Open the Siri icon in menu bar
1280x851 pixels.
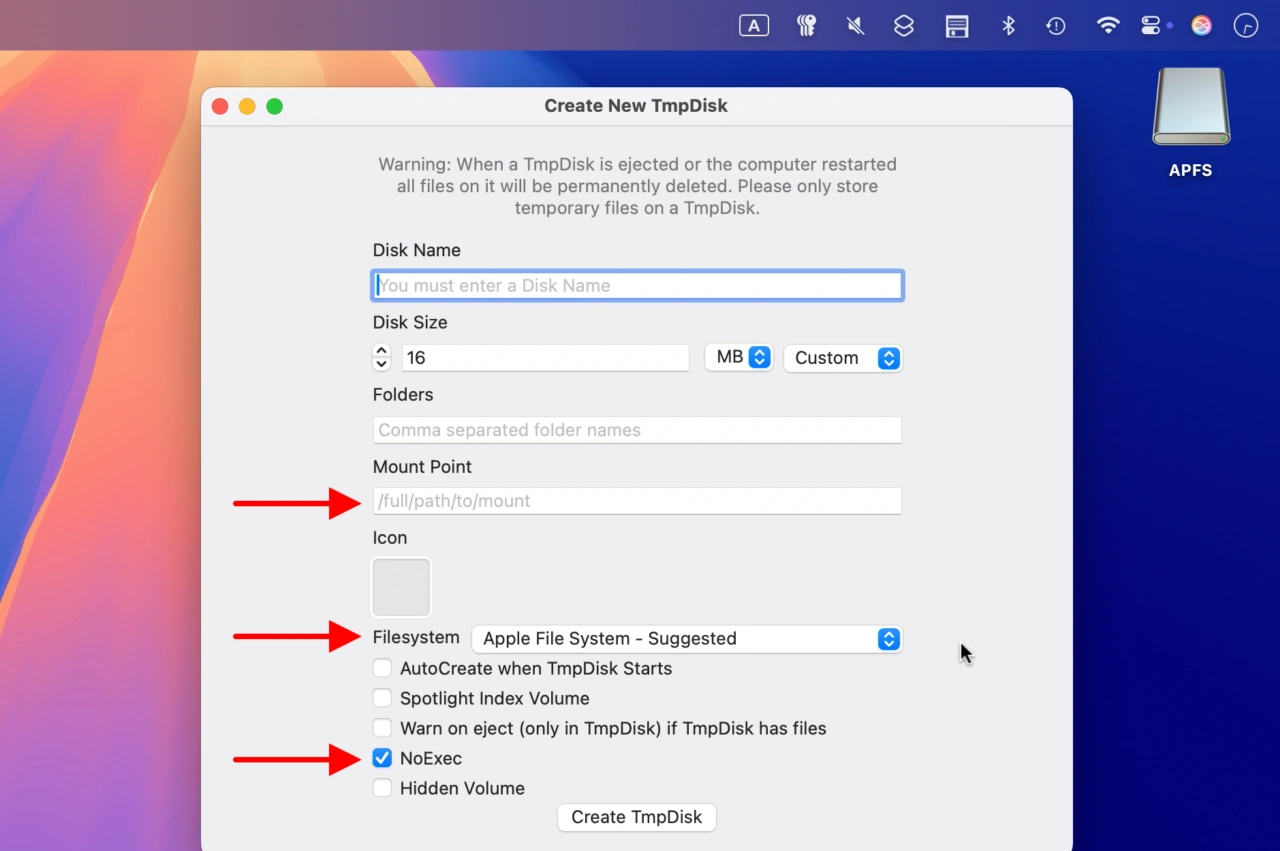click(1201, 26)
